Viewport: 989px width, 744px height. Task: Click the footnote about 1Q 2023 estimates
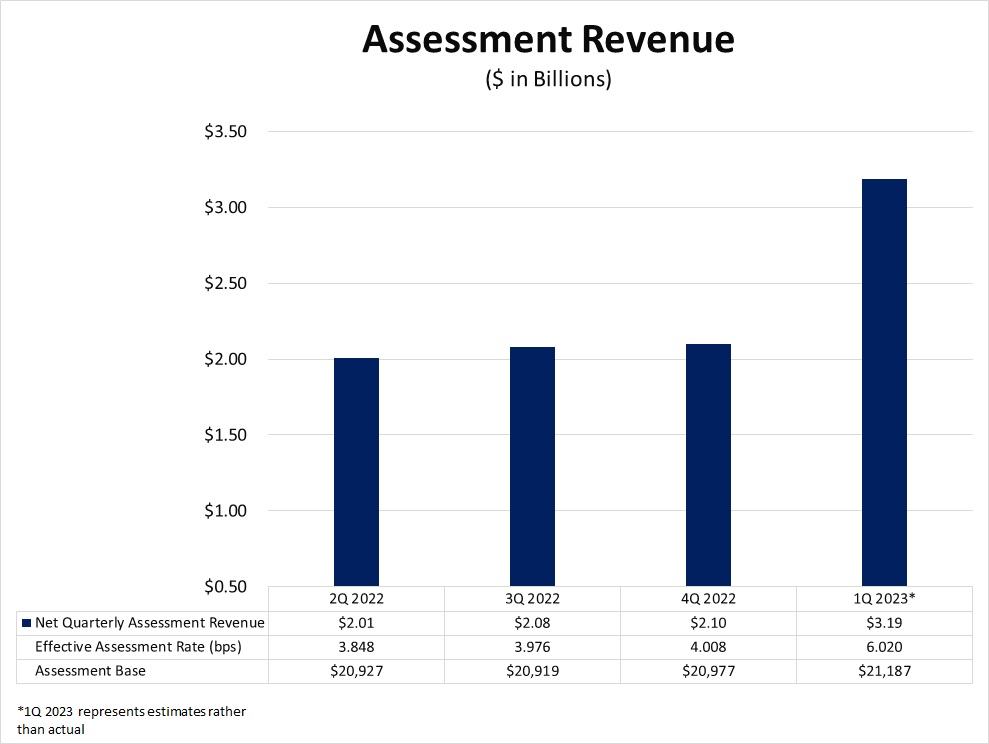tap(131, 720)
